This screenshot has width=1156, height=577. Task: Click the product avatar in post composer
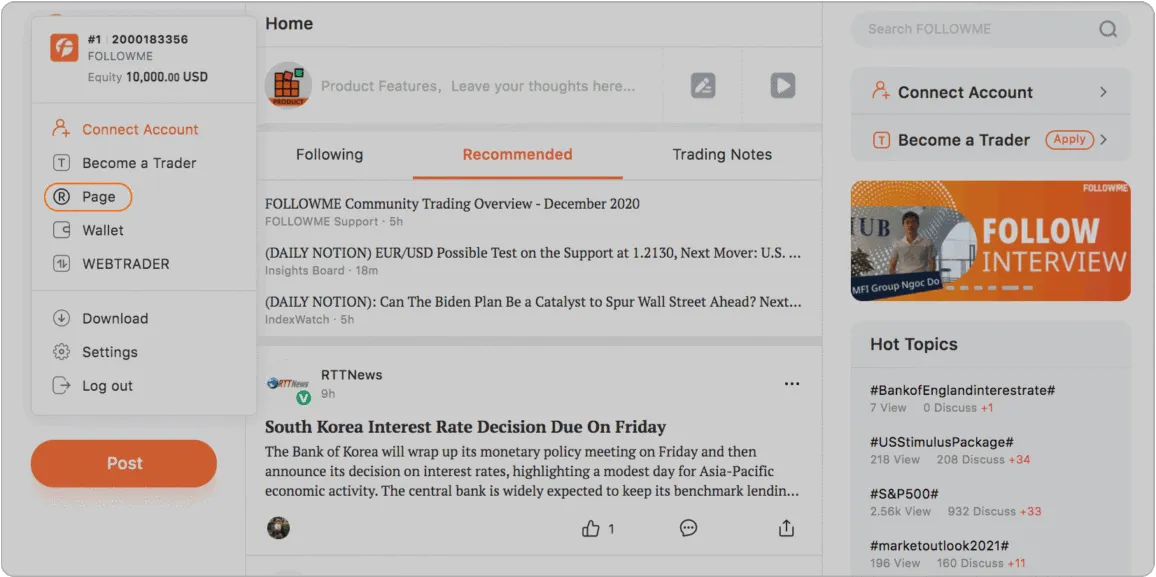point(288,85)
